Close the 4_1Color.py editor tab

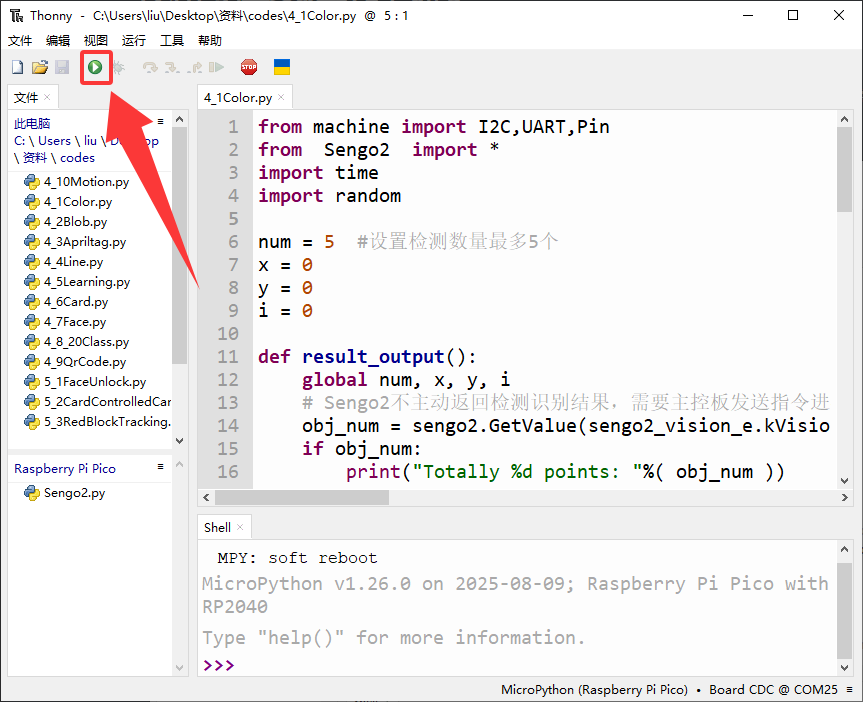[281, 97]
